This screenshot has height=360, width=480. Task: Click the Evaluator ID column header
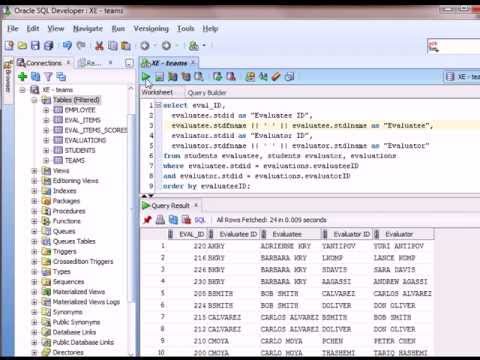coord(347,234)
